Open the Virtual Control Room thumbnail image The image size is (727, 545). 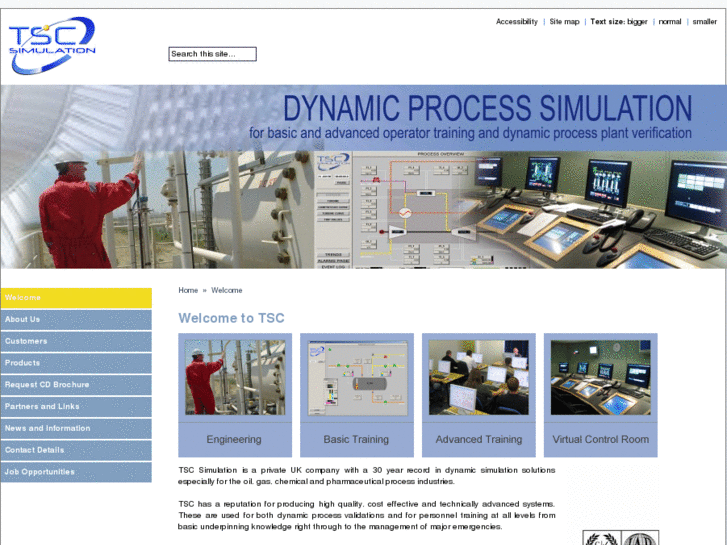coord(600,377)
